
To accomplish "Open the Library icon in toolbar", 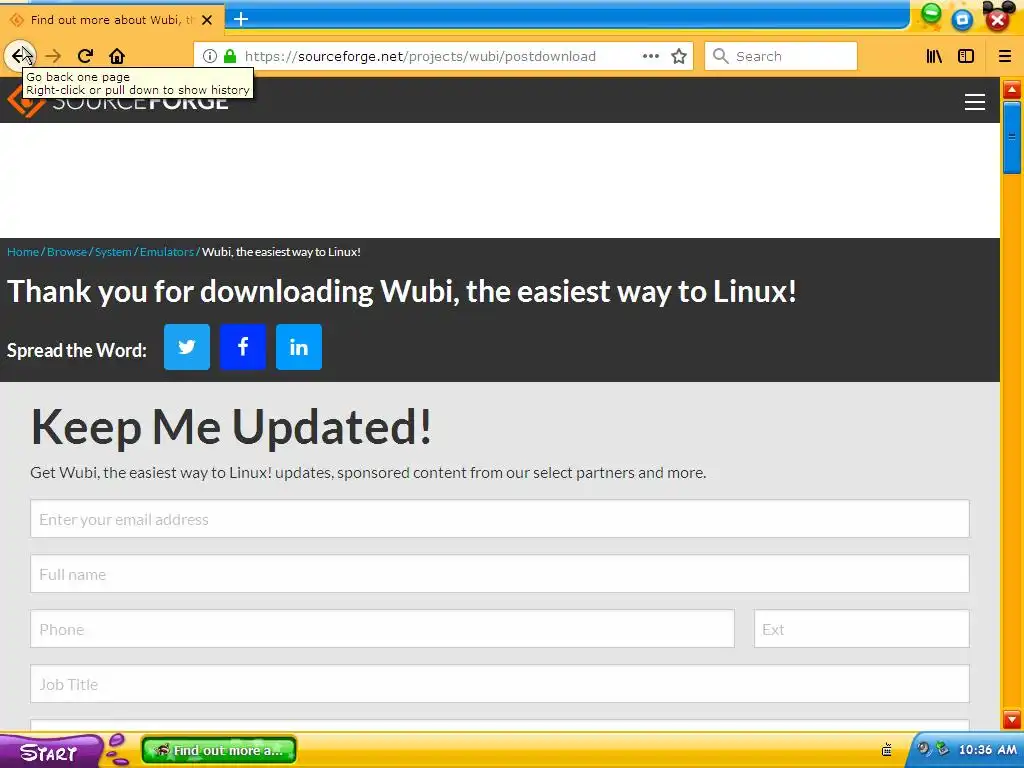I will 934,56.
